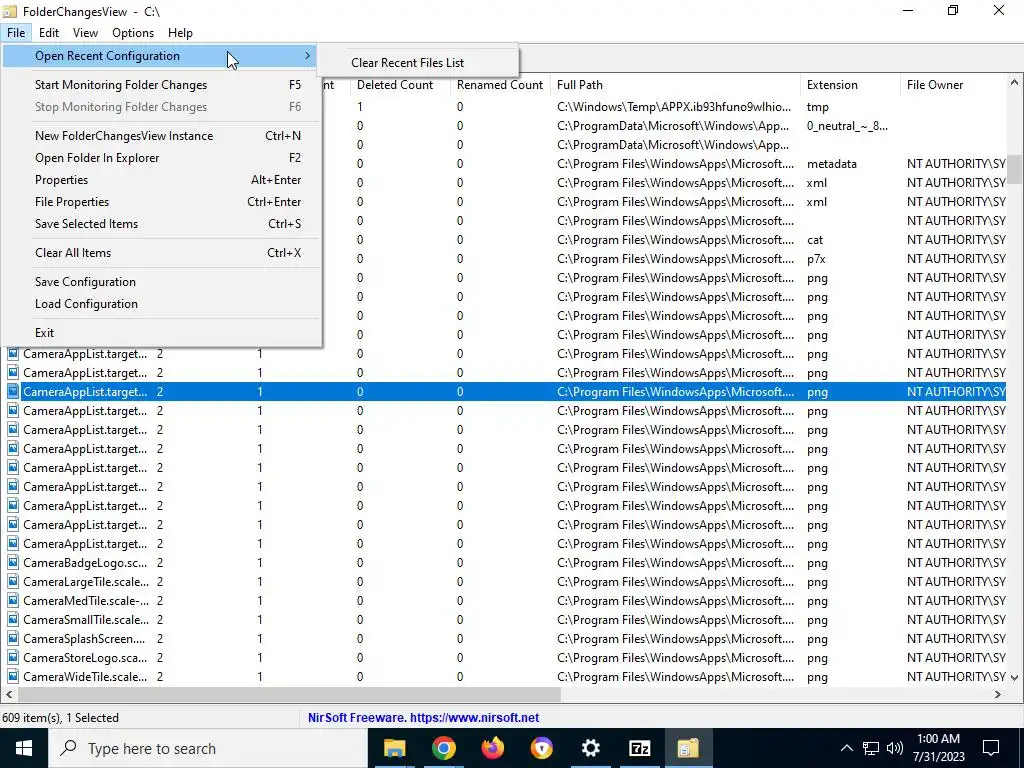
Task: Click FolderChangesView taskbar icon
Action: 688,748
